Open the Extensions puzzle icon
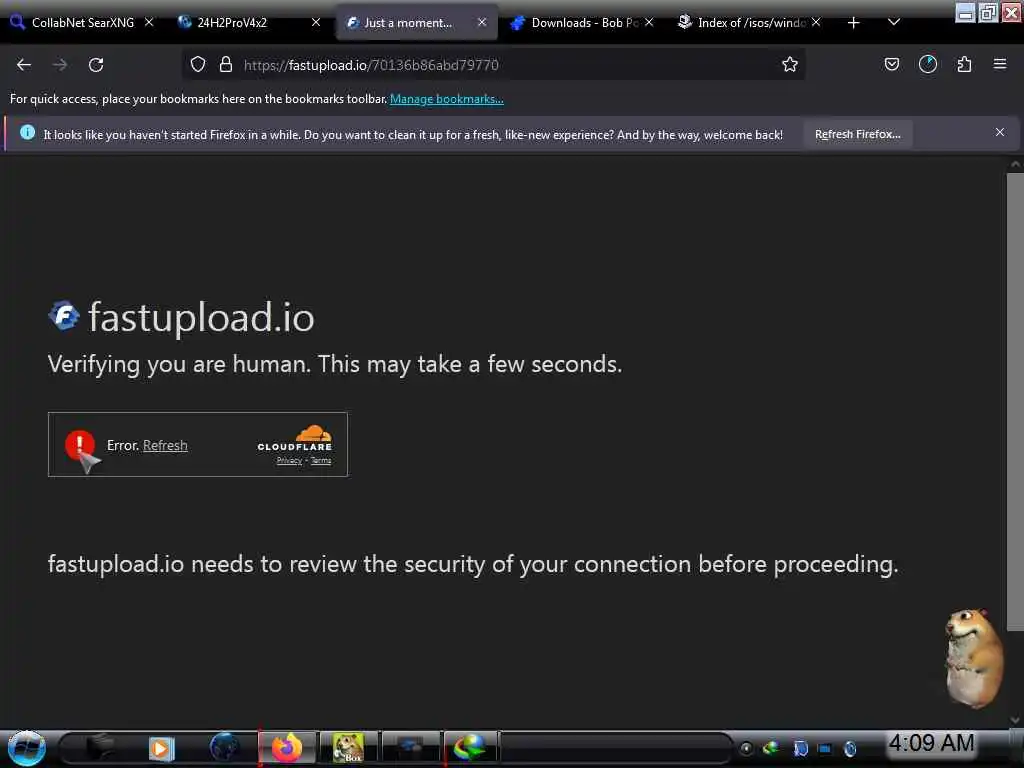 964,64
